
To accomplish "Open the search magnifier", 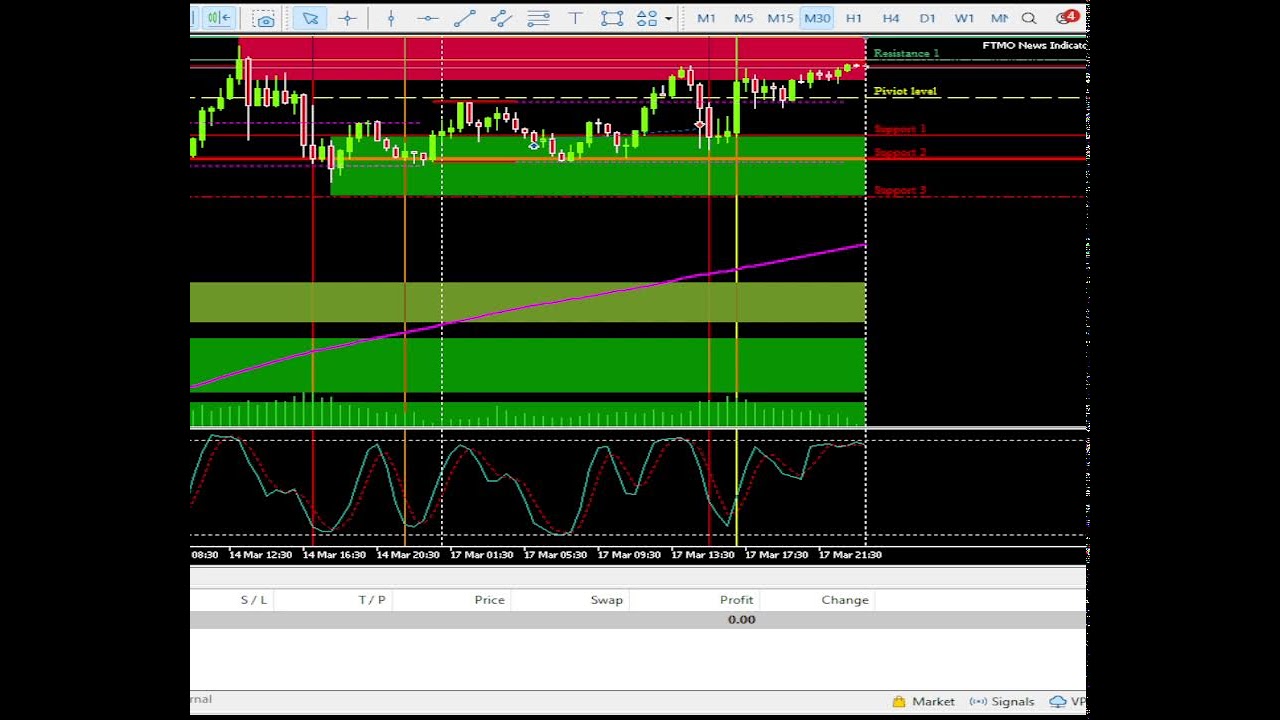I will tap(1029, 18).
